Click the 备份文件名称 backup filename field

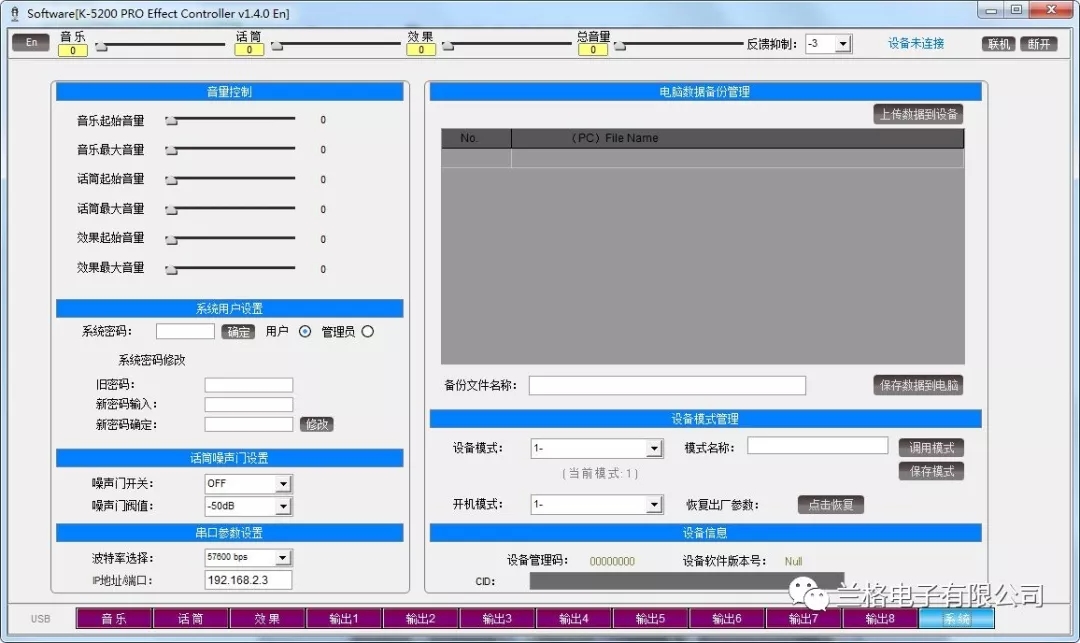coord(666,385)
